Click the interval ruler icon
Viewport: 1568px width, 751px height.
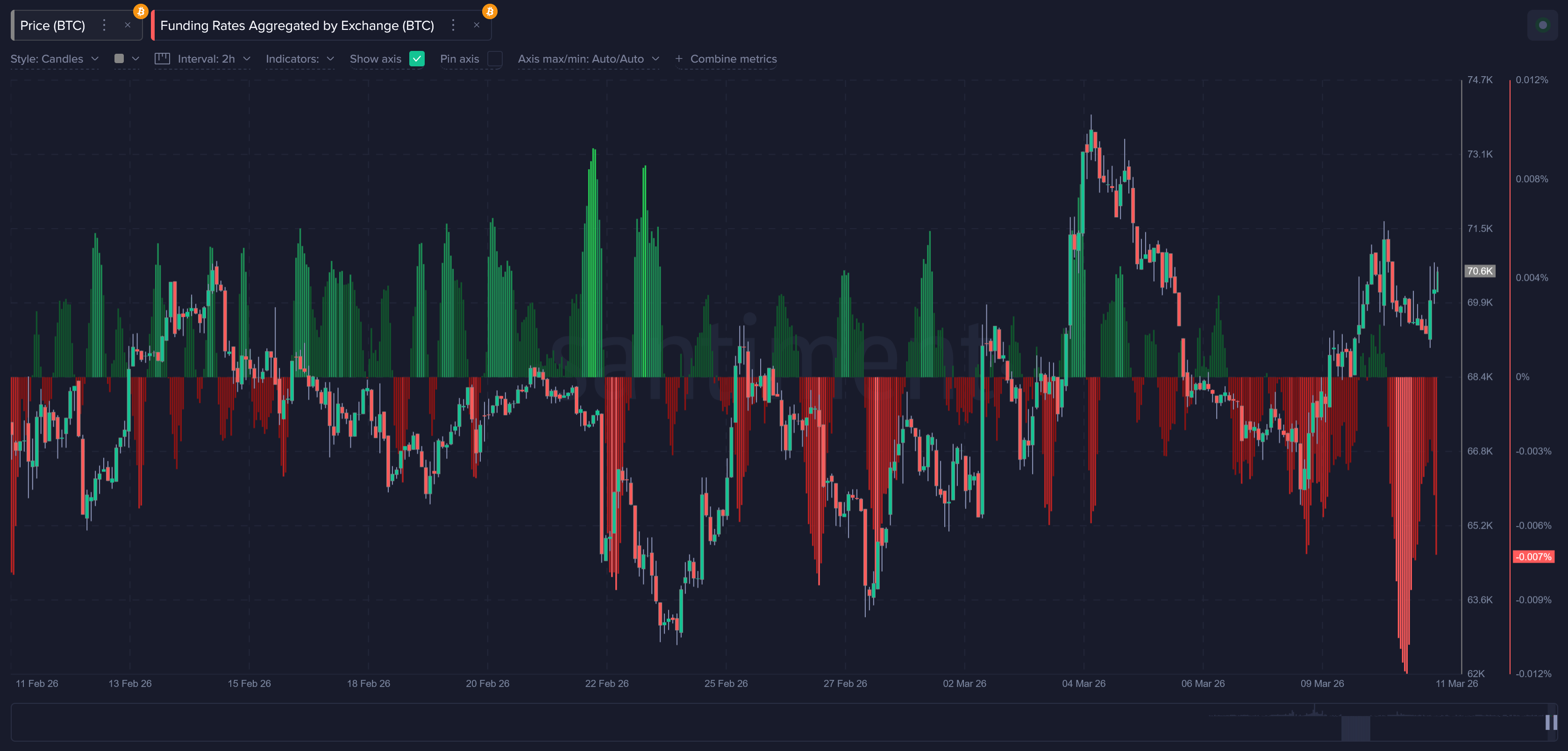click(x=162, y=58)
